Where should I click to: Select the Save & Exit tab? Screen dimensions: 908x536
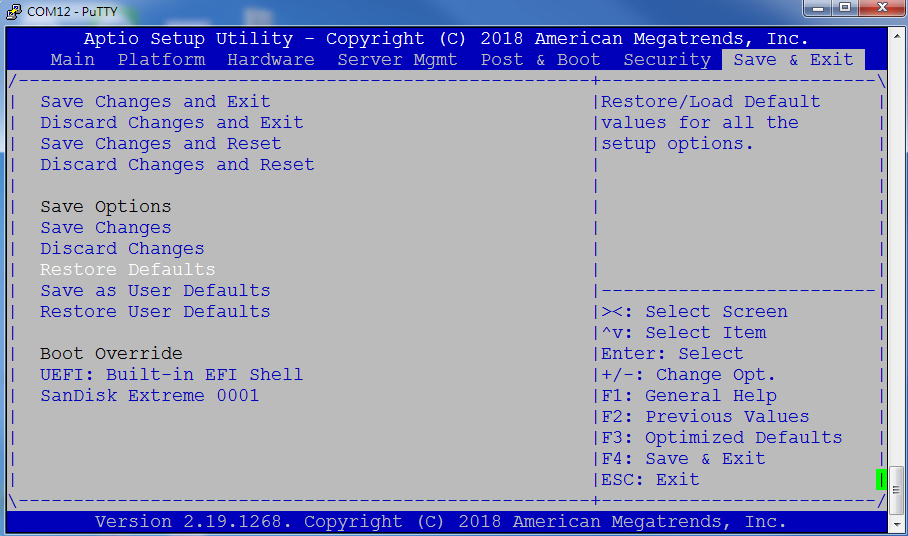793,60
